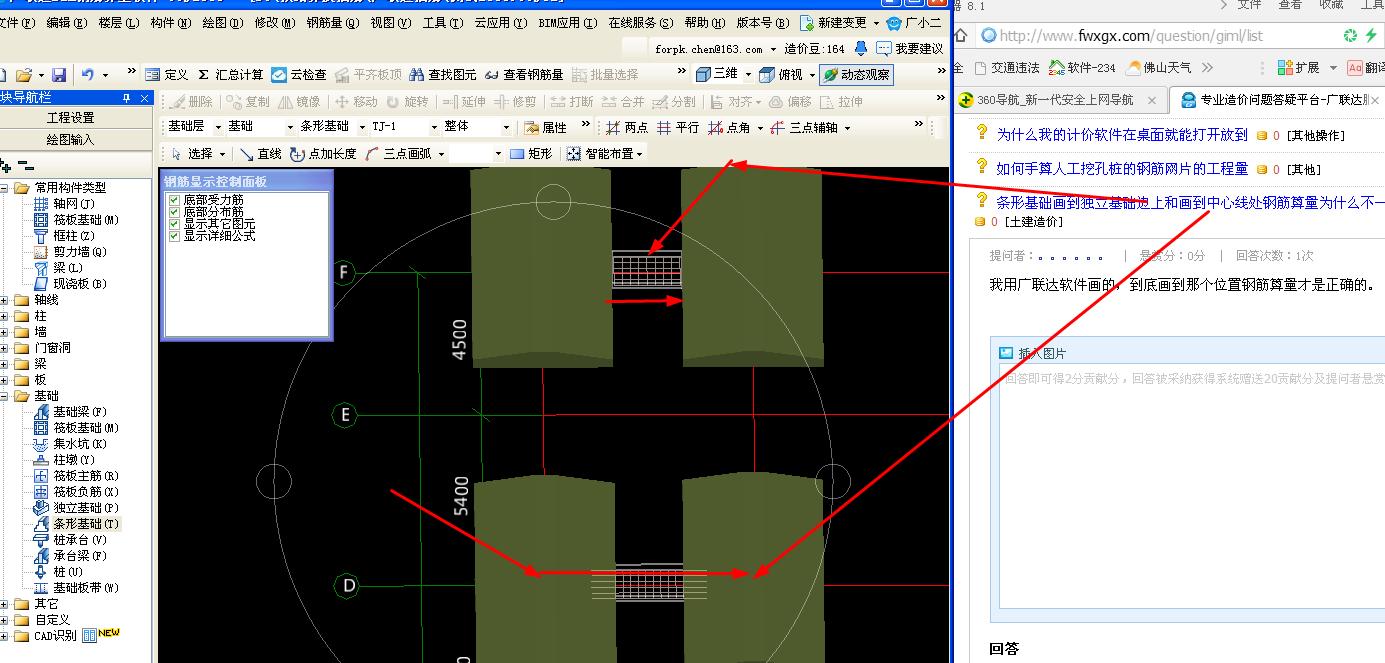1385x663 pixels.
Task: Open 智能布置 smart layout
Action: click(605, 154)
